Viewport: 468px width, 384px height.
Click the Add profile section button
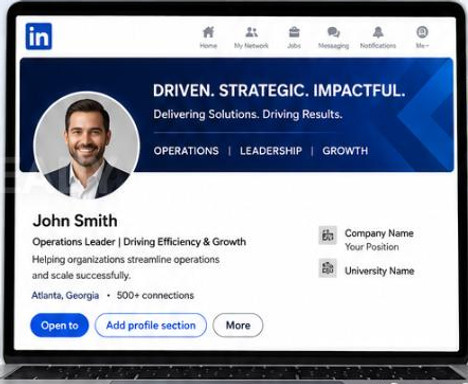[151, 325]
